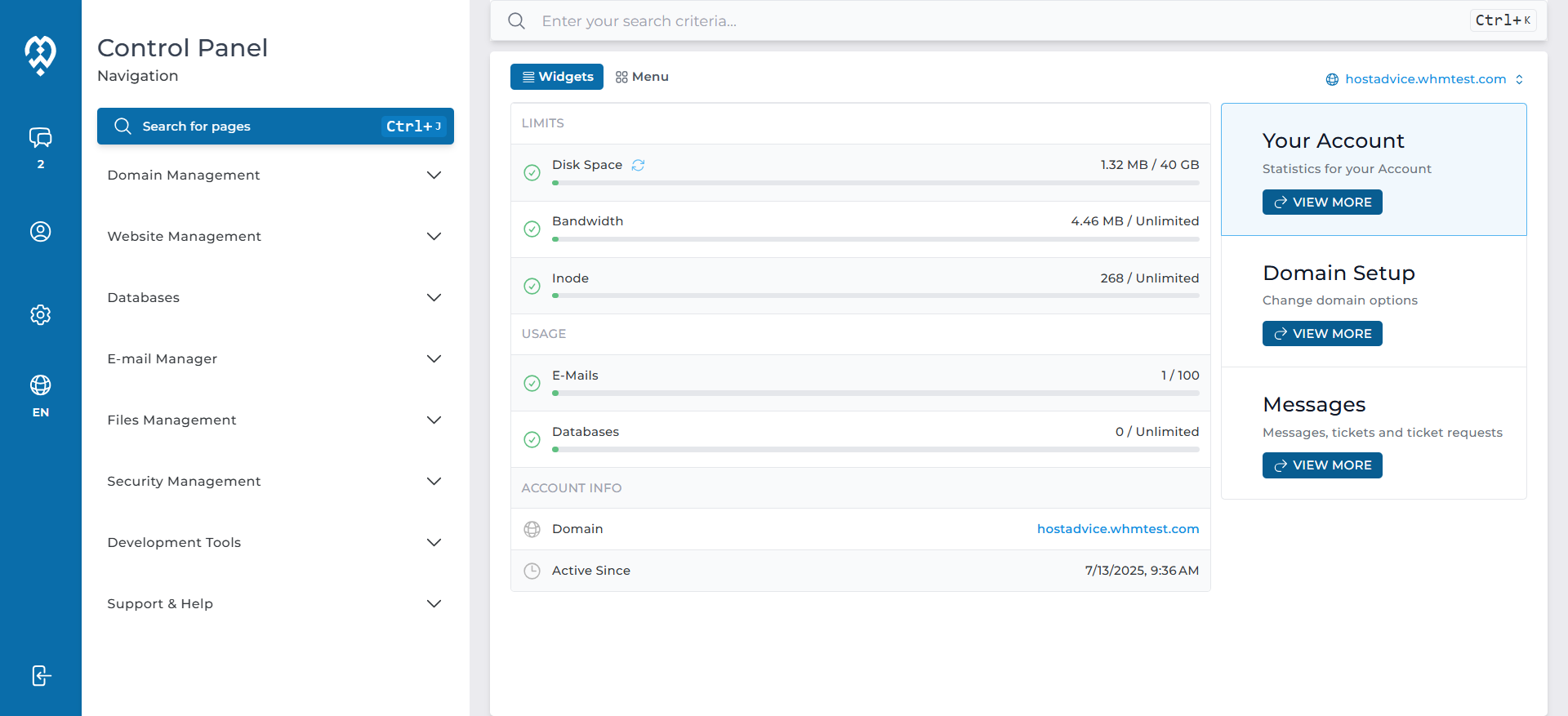Click the Domain Setup card title
Screen dimensions: 1568x716
(x=1339, y=273)
